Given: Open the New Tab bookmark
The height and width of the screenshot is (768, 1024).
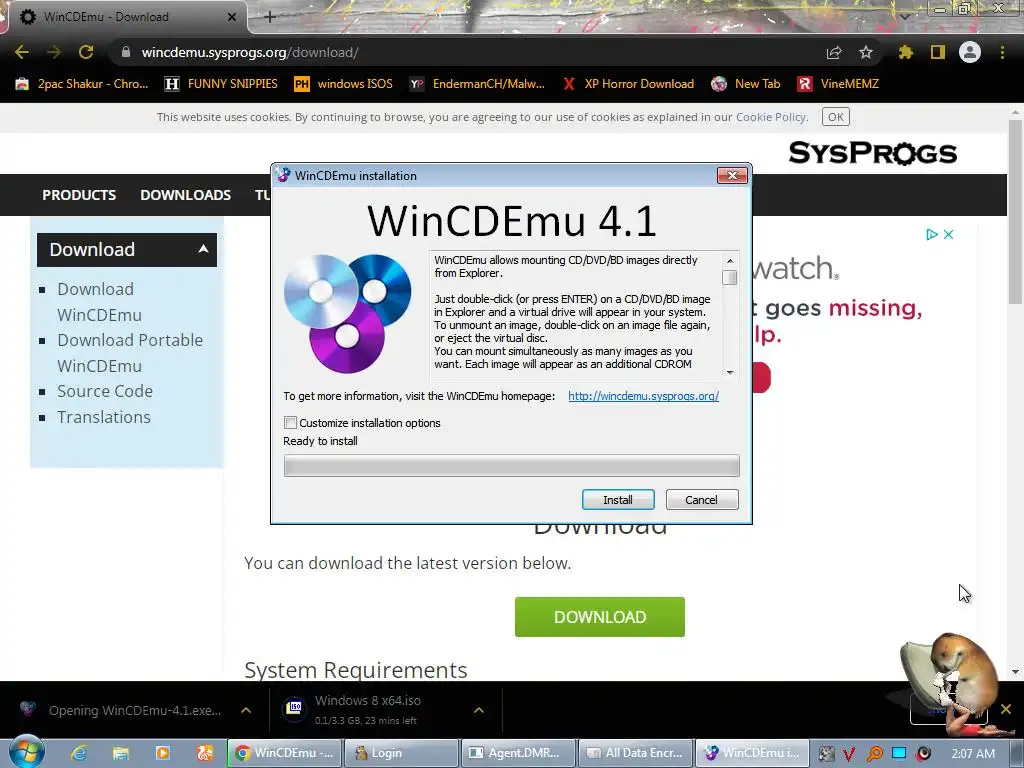Looking at the screenshot, I should [x=746, y=84].
